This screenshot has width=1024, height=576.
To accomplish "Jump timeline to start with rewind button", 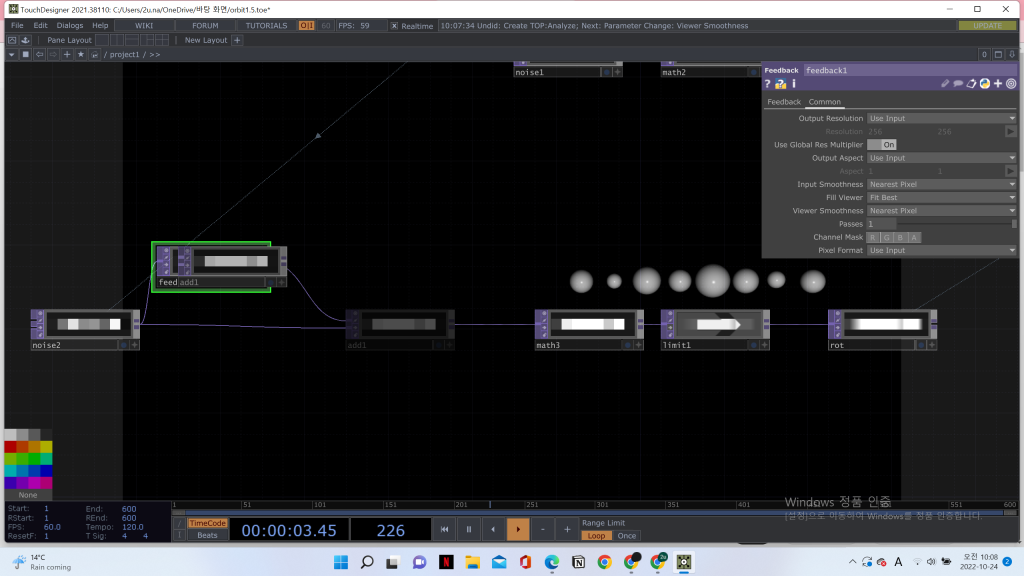I will 444,529.
